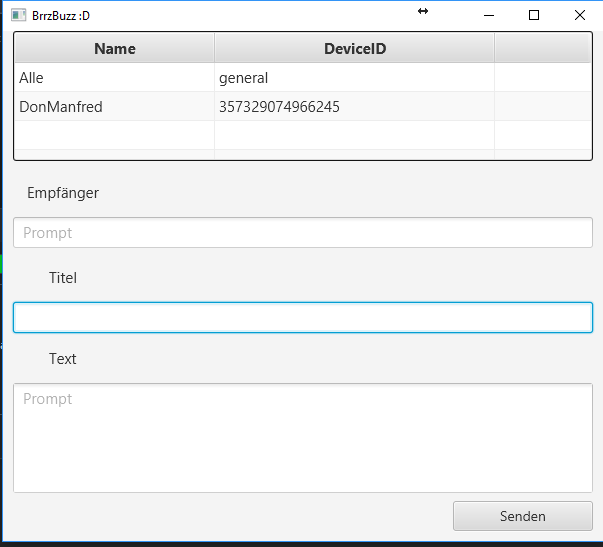Click into the Titel text field
The image size is (603, 547).
tap(302, 318)
